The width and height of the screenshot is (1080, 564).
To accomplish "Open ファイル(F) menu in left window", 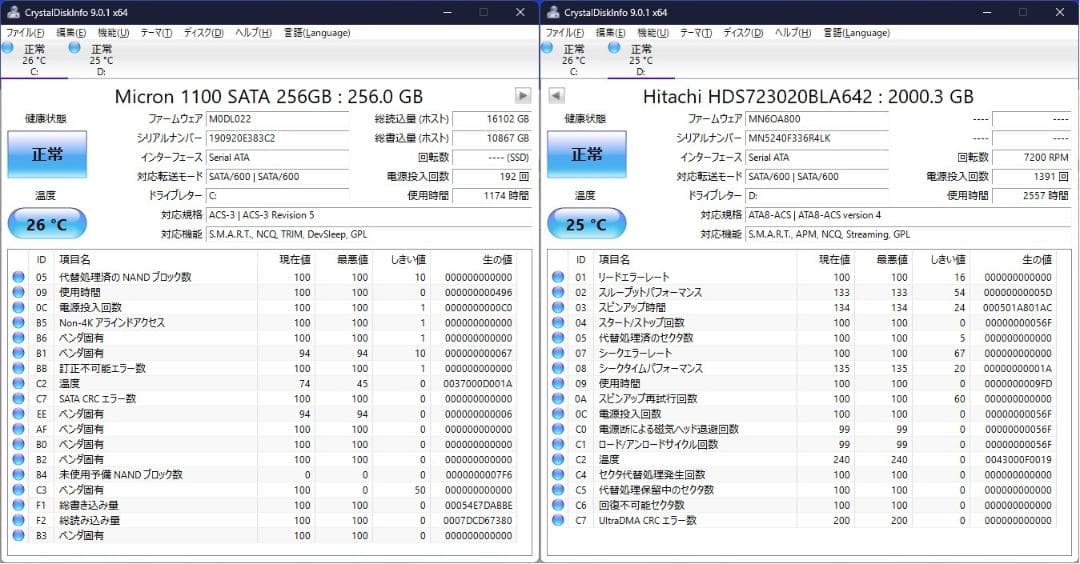I will click(x=25, y=32).
